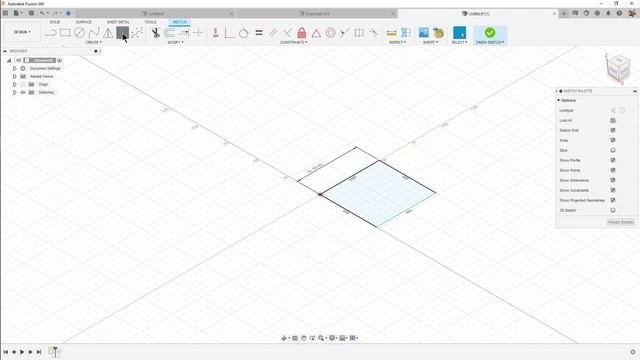Apply the Parallel constraint
Image resolution: width=640 pixels, height=360 pixels.
coord(273,33)
